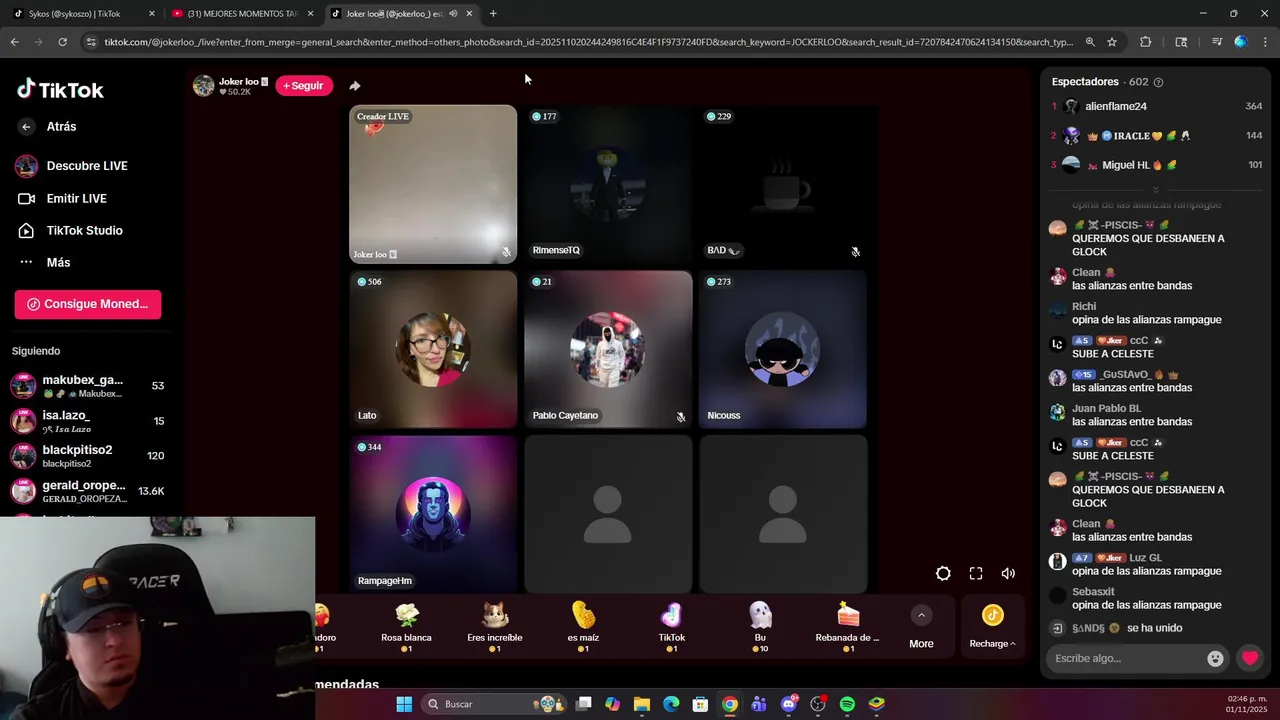Viewport: 1280px width, 720px height.
Task: Select Lato guest avatar
Action: pos(433,349)
